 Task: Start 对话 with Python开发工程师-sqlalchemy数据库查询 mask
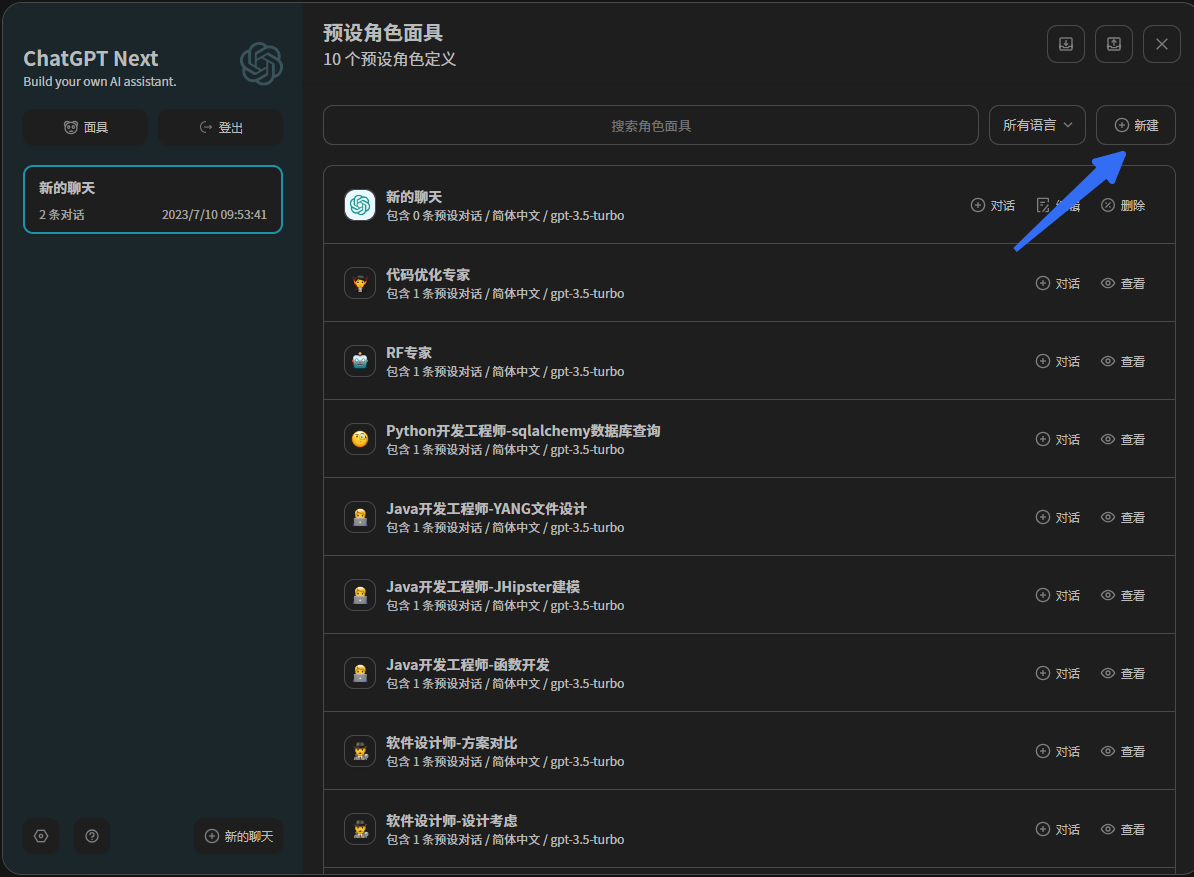(x=1057, y=439)
